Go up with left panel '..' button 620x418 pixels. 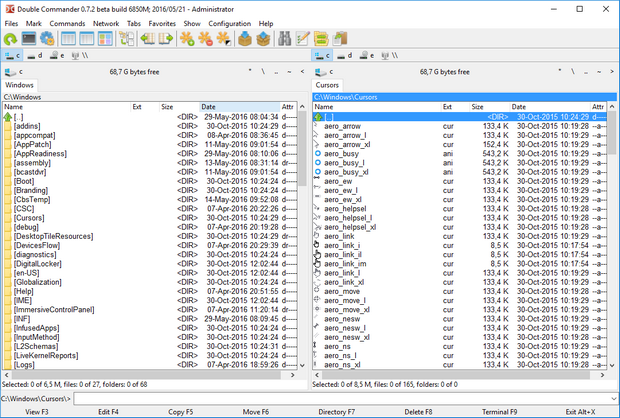tap(276, 72)
